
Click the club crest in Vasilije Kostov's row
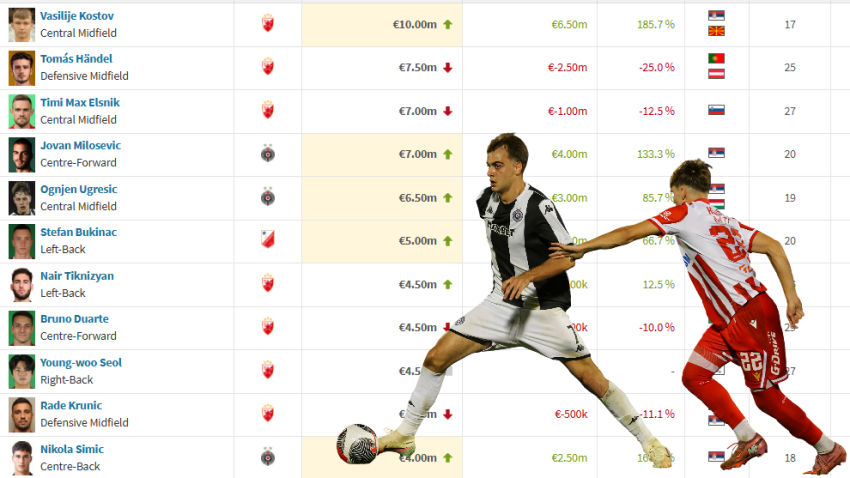[268, 23]
